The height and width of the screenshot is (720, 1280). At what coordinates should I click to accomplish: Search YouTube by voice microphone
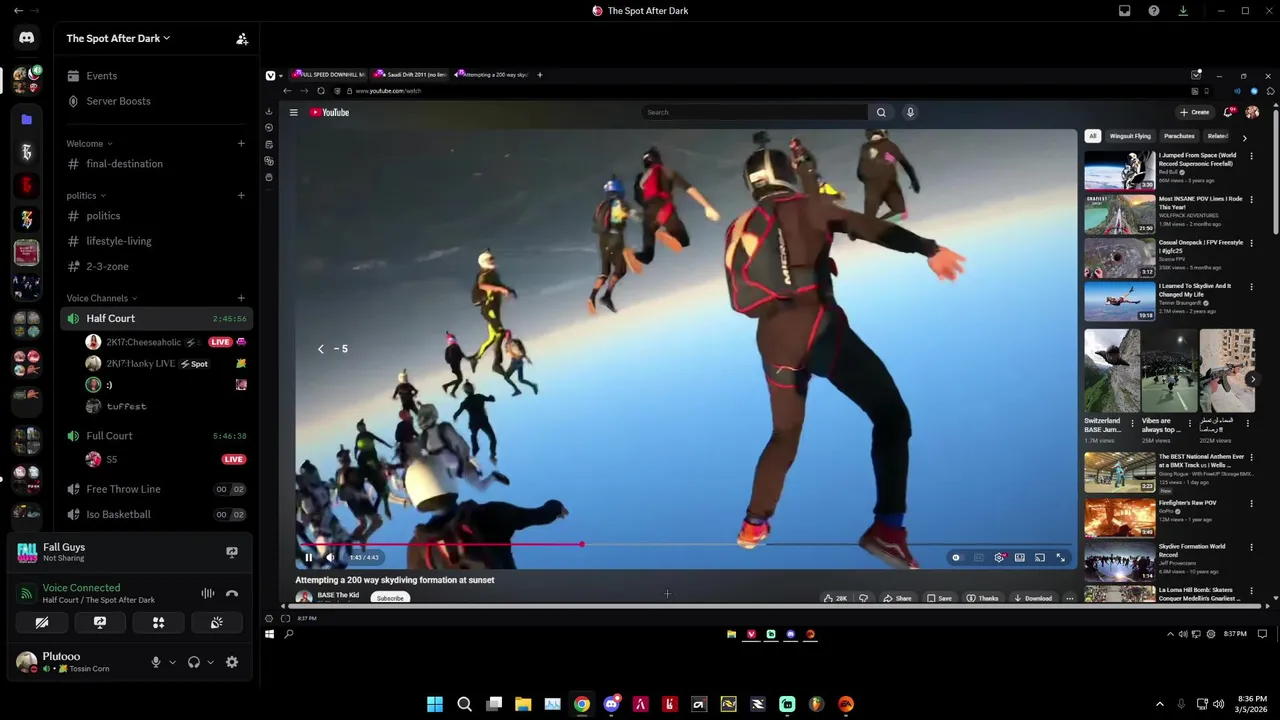tap(910, 113)
